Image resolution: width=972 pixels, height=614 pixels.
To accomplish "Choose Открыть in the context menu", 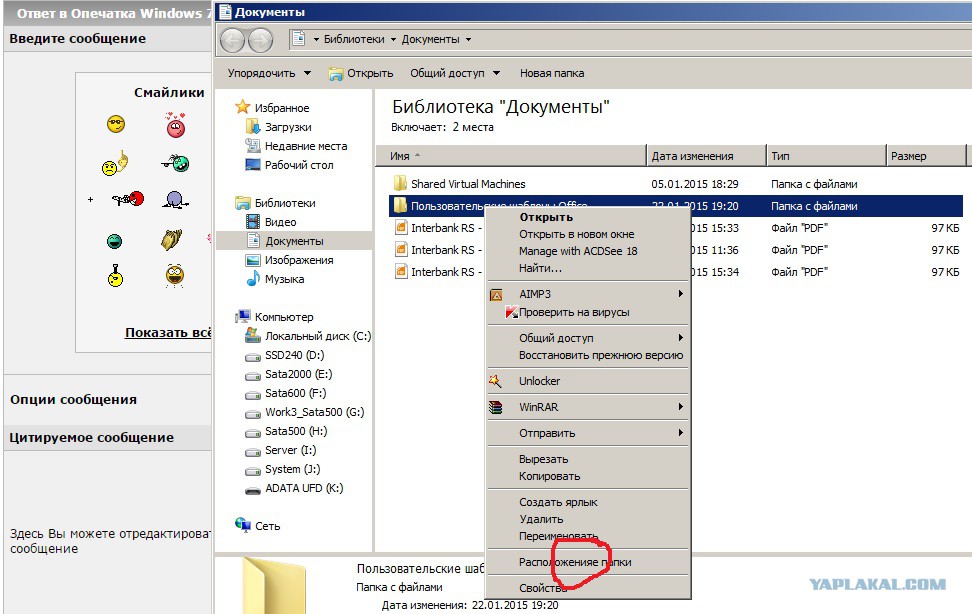I will click(x=546, y=217).
